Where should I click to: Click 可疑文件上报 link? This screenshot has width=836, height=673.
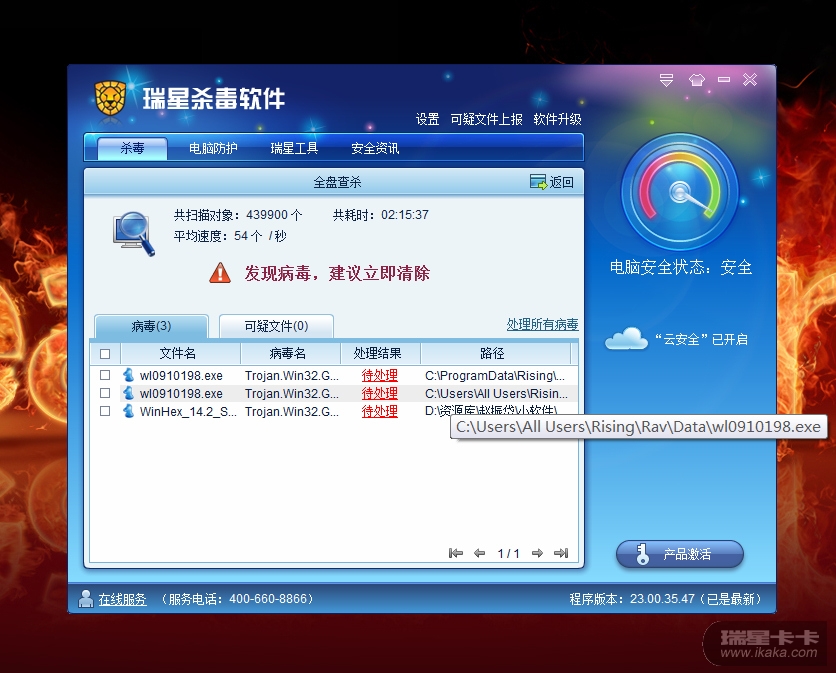(486, 119)
